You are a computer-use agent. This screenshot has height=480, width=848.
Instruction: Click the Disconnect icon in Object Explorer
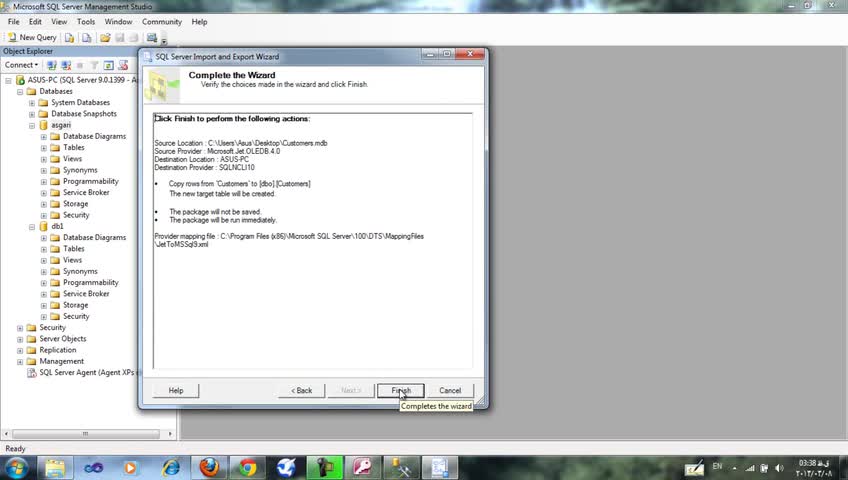click(66, 65)
